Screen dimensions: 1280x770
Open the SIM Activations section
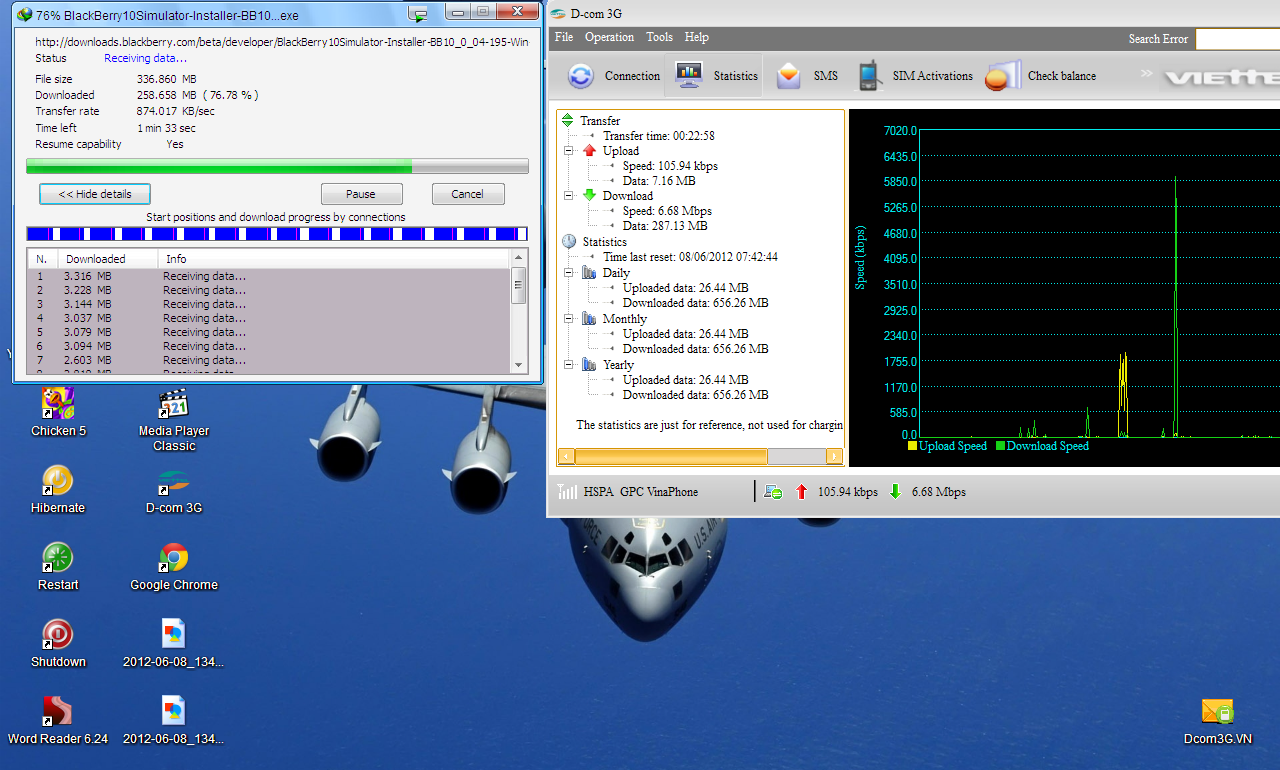[914, 76]
